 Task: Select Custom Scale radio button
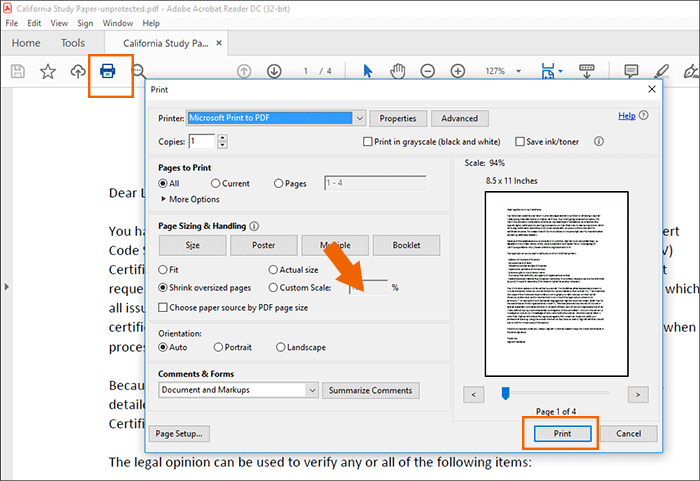[273, 288]
